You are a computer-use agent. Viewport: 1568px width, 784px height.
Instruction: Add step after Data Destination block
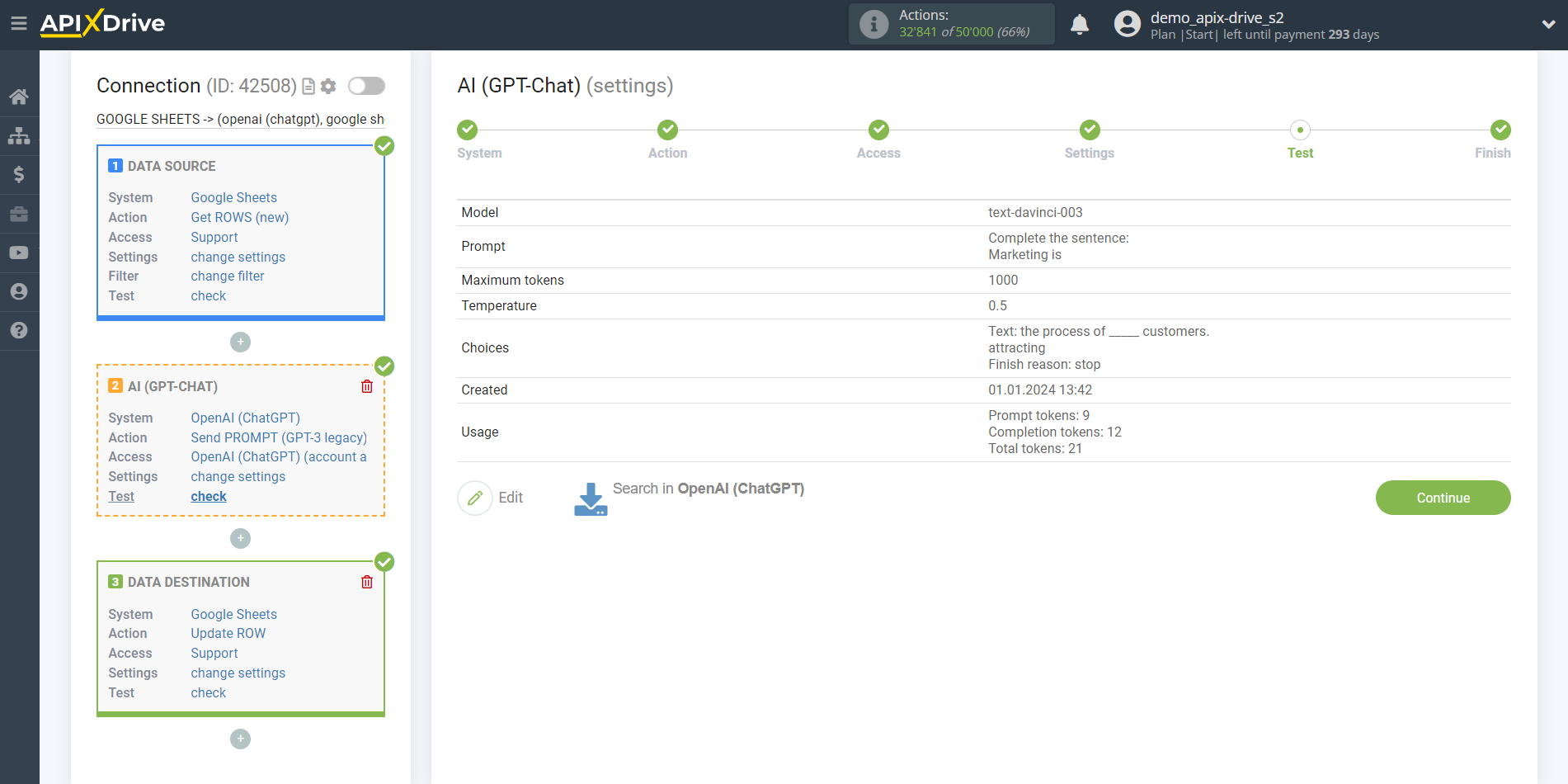[240, 739]
